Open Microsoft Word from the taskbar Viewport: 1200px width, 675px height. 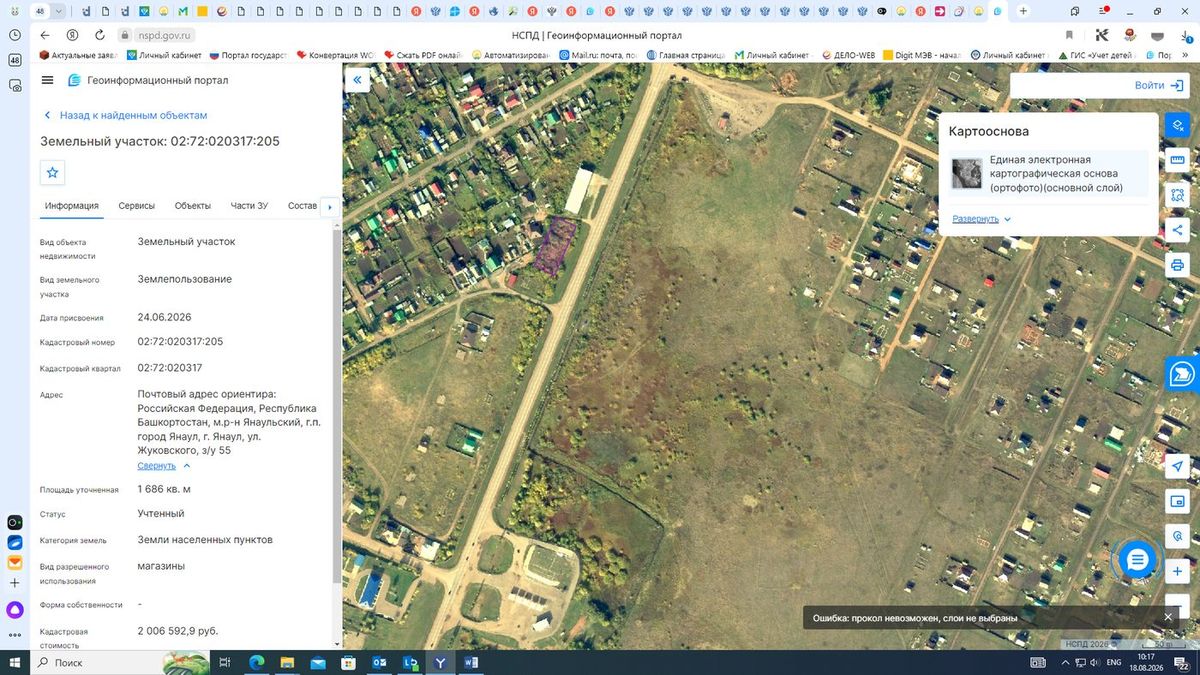[x=471, y=663]
